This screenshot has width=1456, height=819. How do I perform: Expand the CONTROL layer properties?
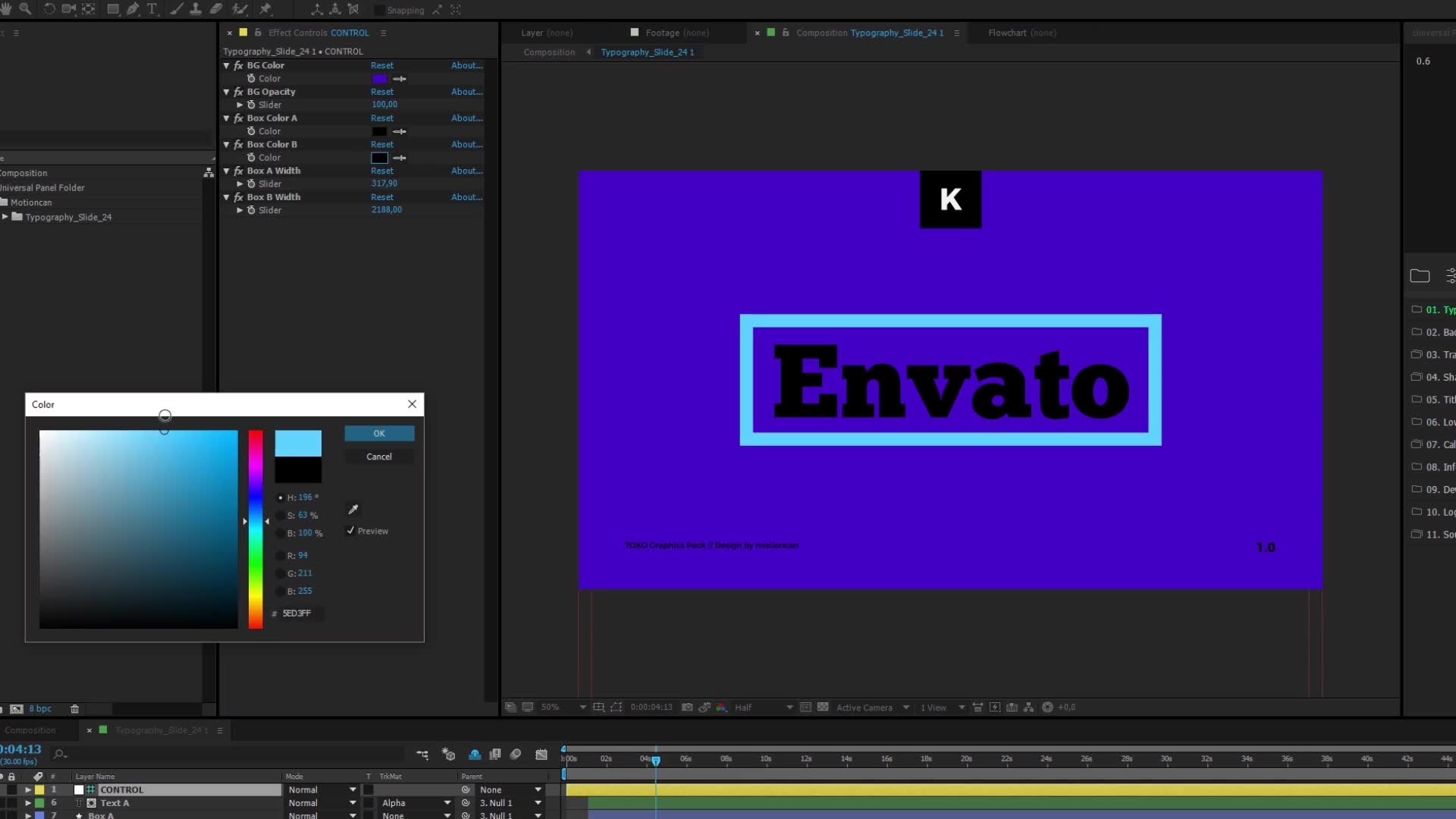(28, 789)
